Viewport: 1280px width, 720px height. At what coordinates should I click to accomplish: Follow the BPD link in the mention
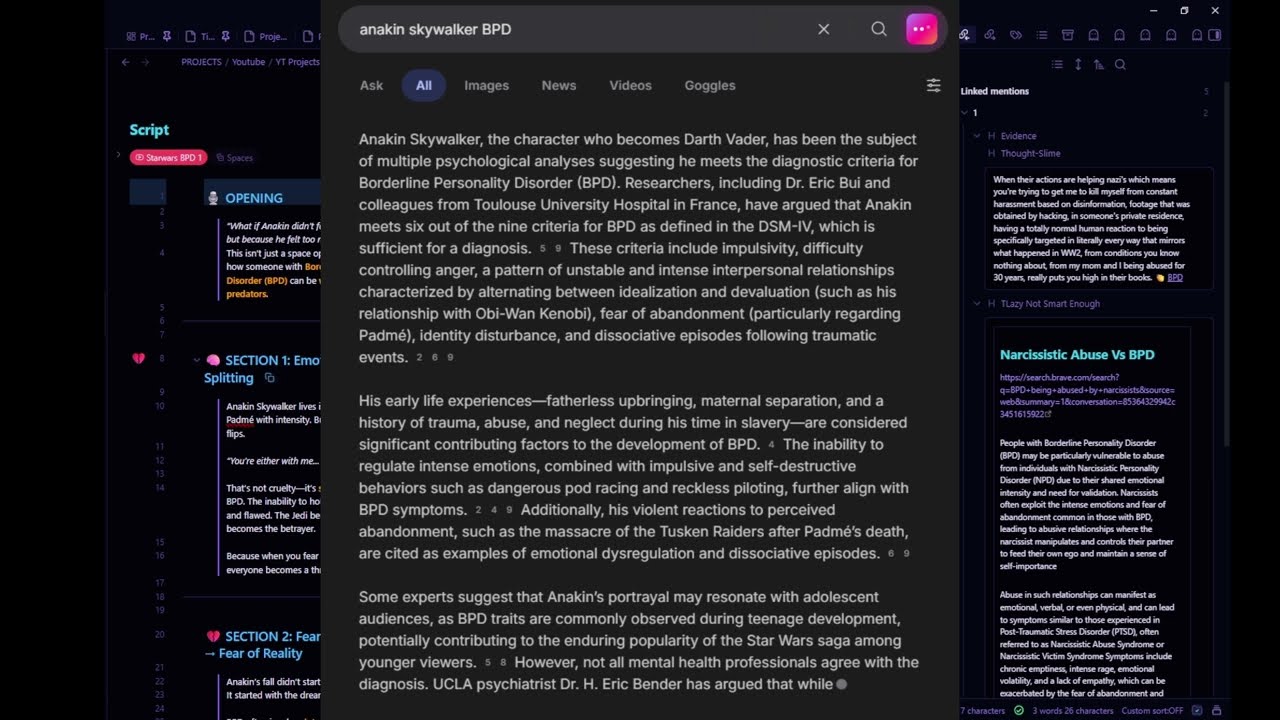(x=1175, y=278)
